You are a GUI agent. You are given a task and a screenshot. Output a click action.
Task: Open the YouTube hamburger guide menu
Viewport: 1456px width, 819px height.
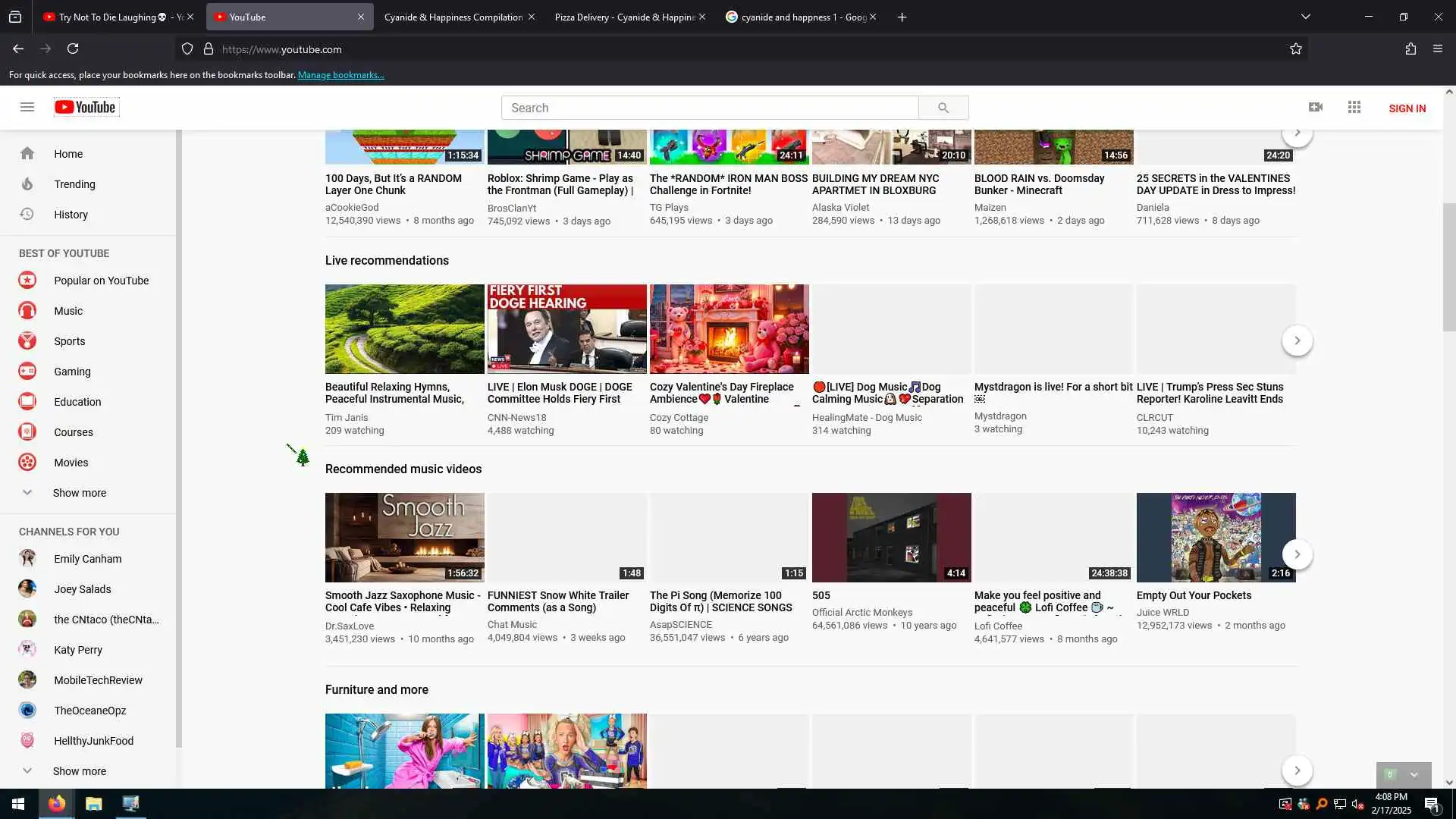point(27,107)
